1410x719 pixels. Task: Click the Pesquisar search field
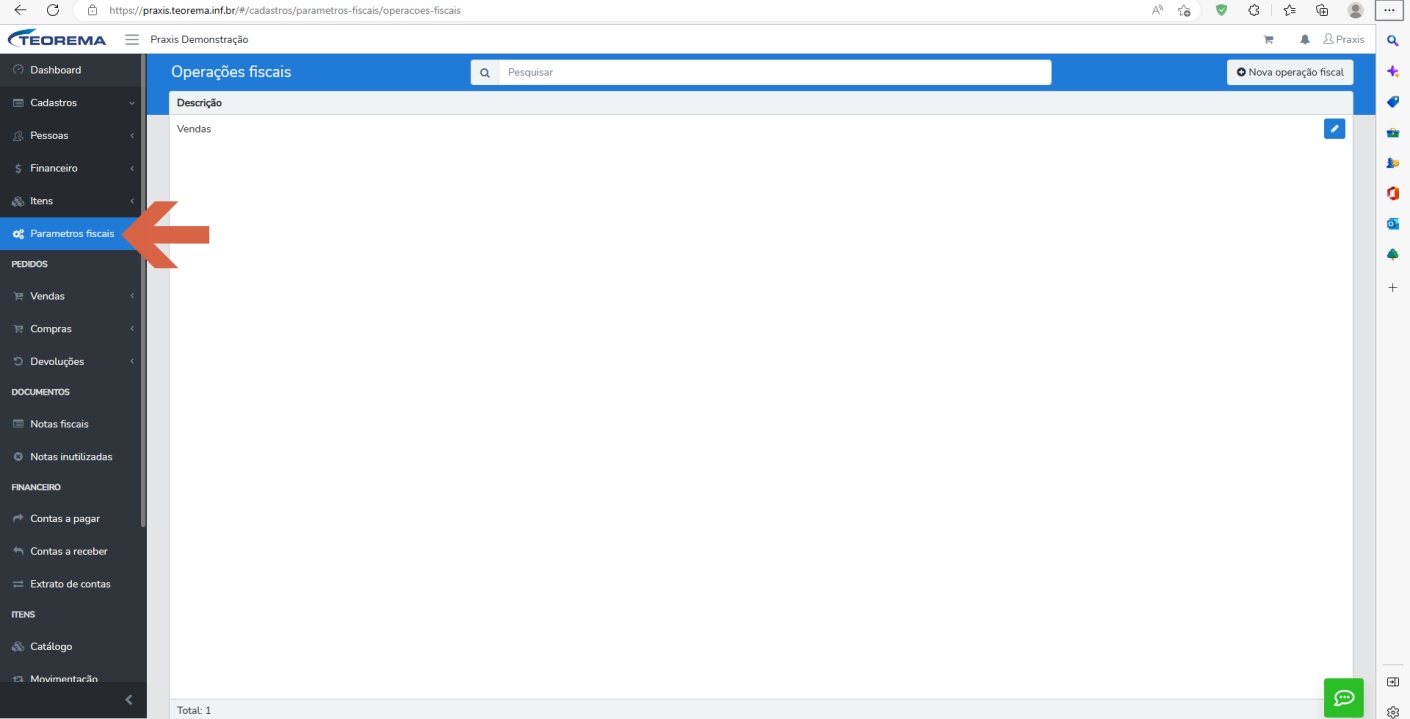[775, 72]
